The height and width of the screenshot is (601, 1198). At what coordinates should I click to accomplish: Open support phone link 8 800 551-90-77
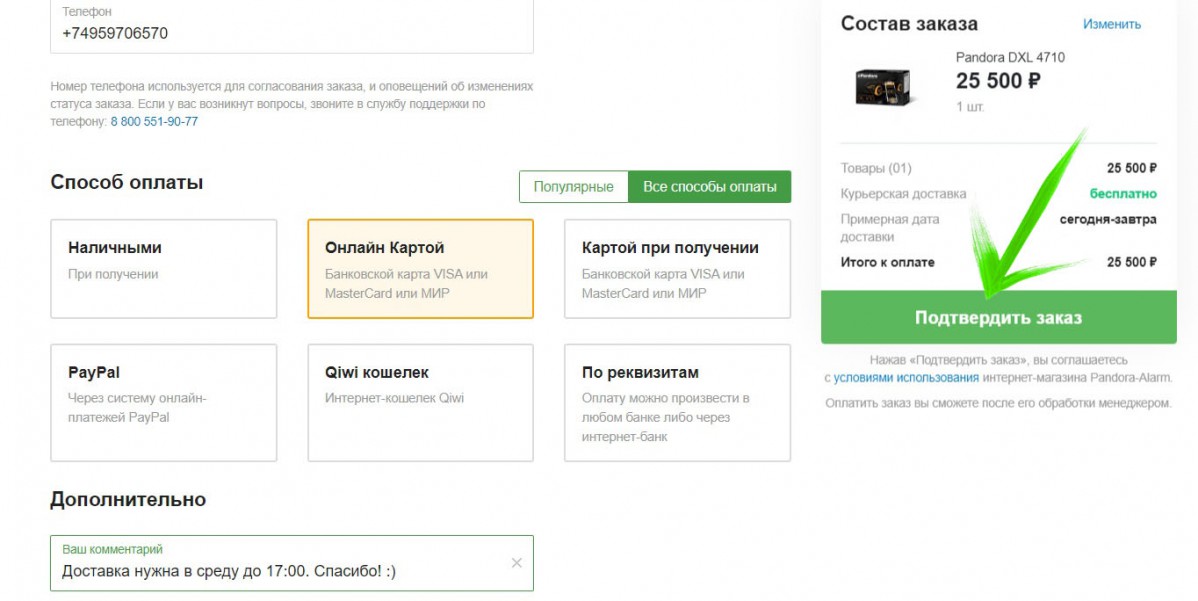tap(154, 121)
